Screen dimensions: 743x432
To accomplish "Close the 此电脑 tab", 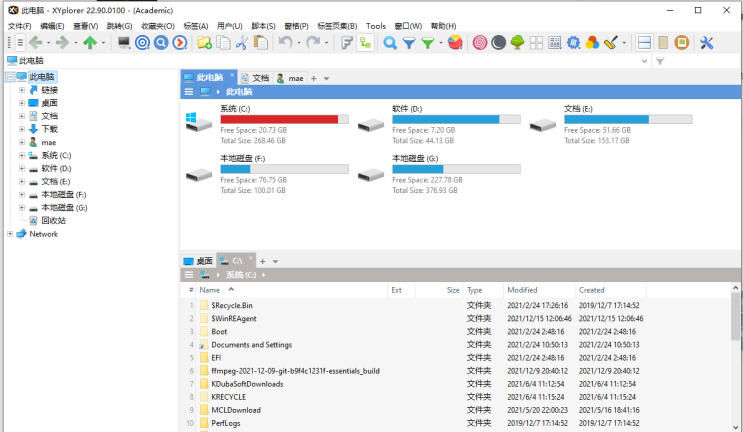I will click(x=232, y=75).
